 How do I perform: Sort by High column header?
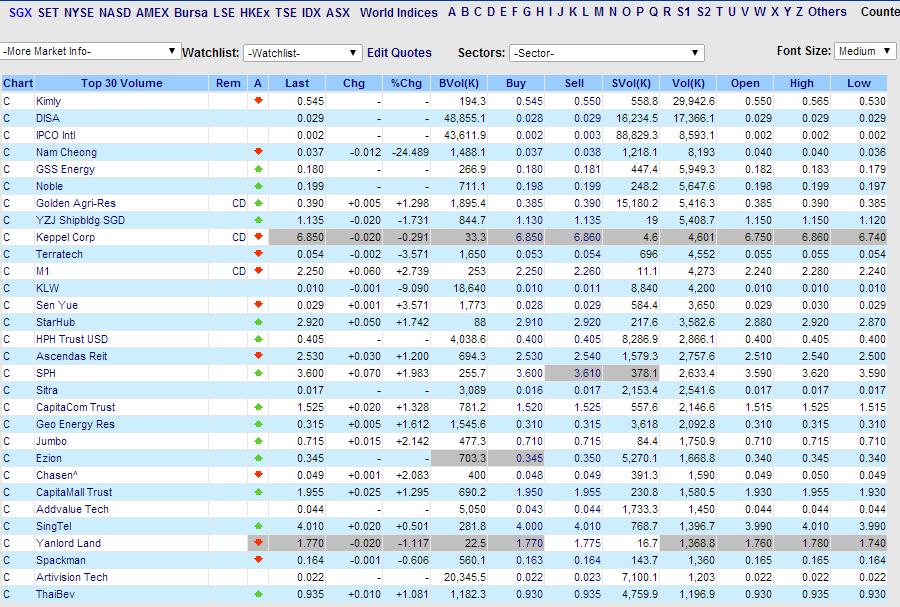pos(802,83)
